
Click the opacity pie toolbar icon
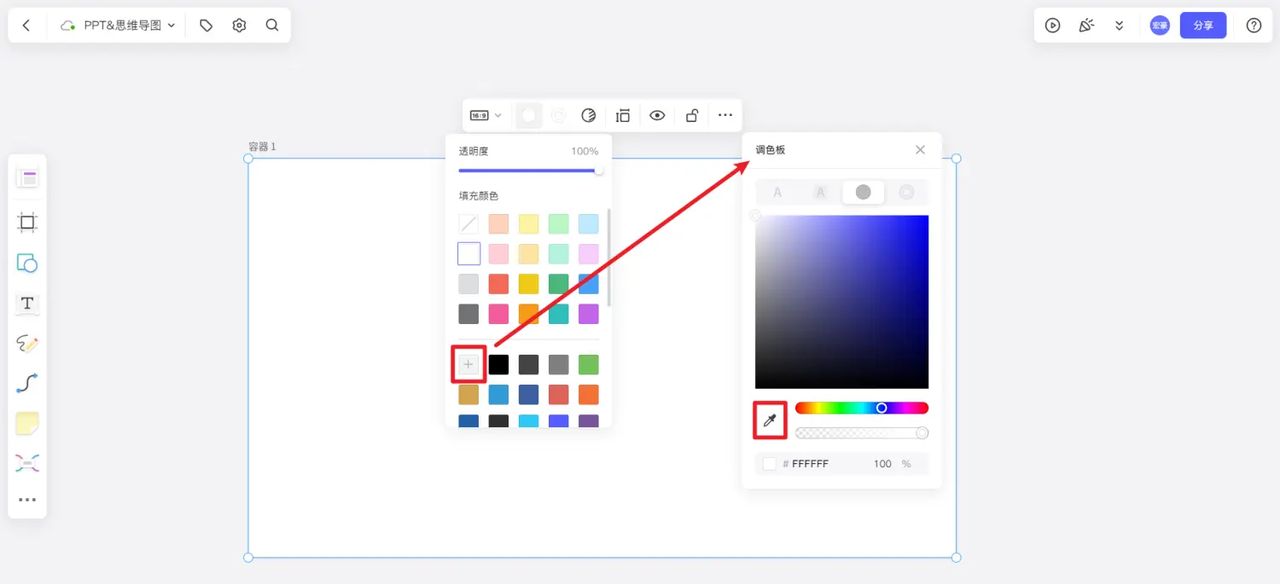click(589, 115)
